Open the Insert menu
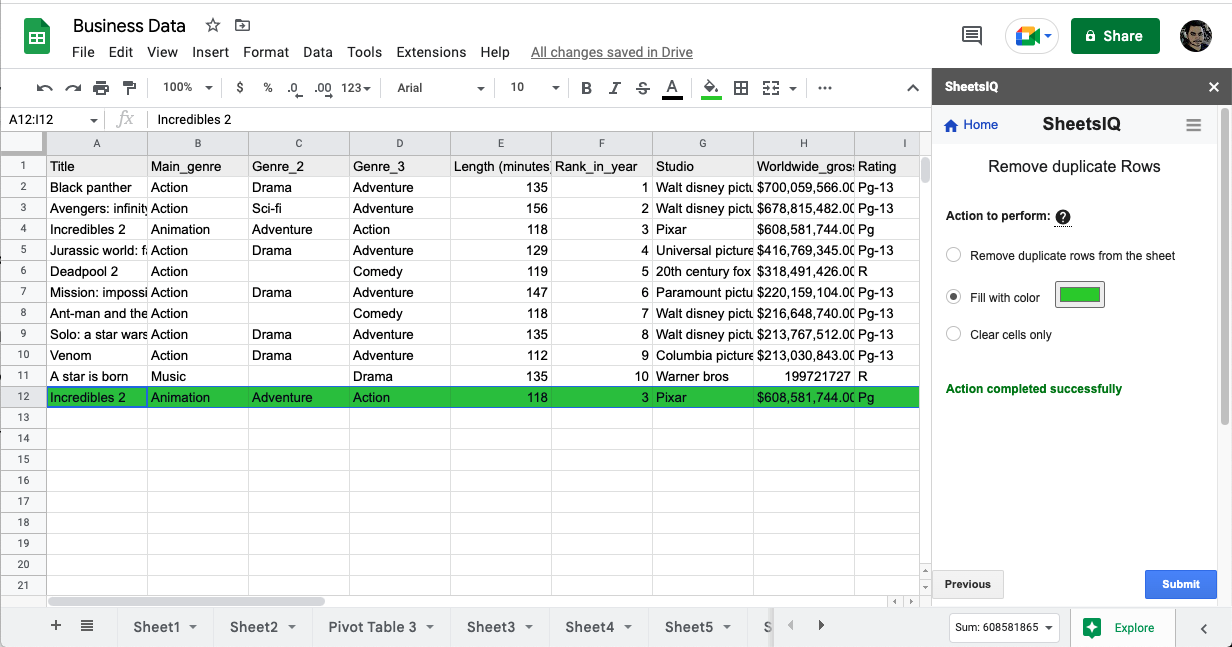The width and height of the screenshot is (1232, 647). [x=211, y=52]
